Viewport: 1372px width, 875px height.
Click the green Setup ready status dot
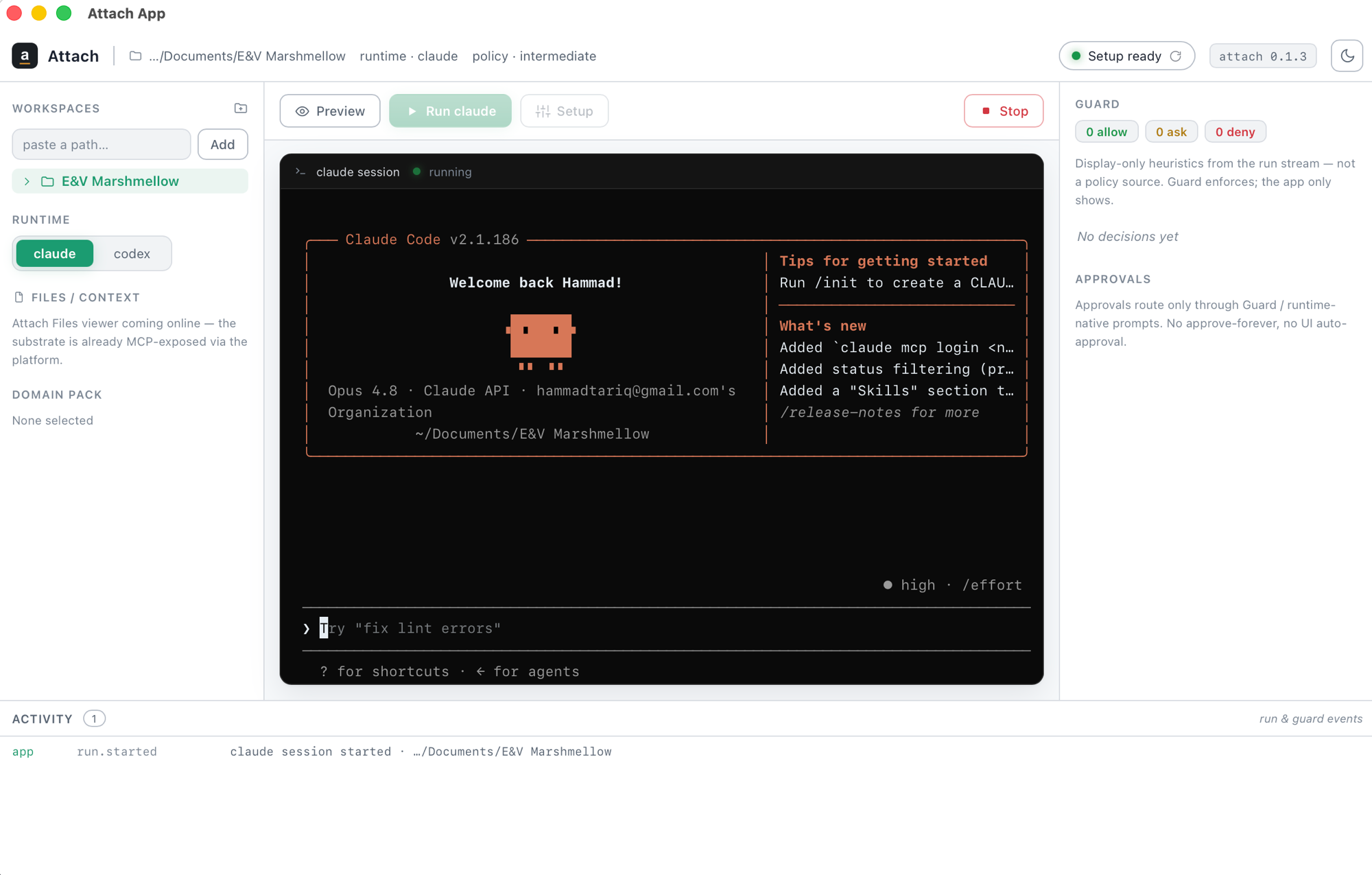(1076, 56)
